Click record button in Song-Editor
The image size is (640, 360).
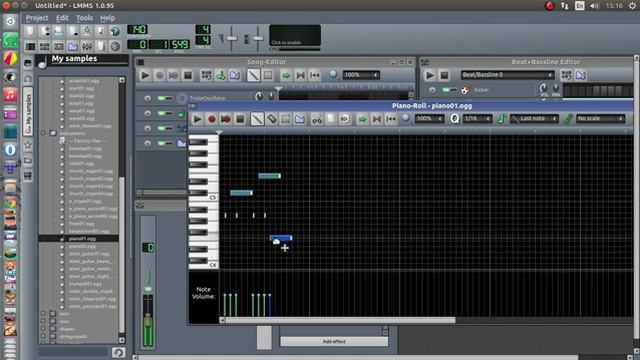point(159,75)
